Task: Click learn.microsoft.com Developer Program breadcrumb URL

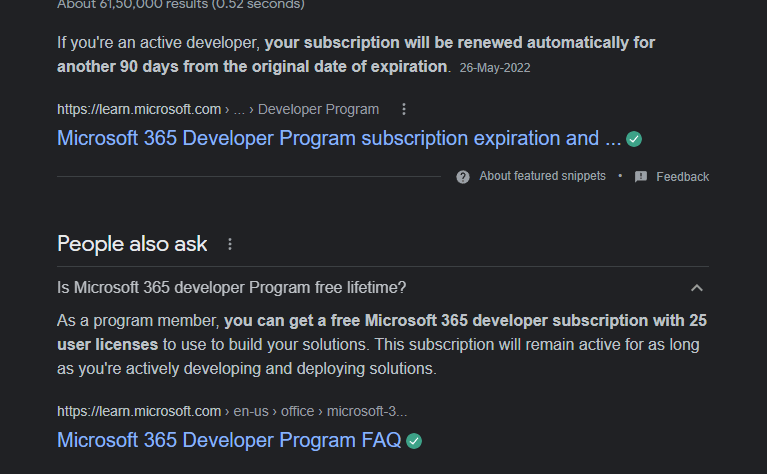Action: 218,109
